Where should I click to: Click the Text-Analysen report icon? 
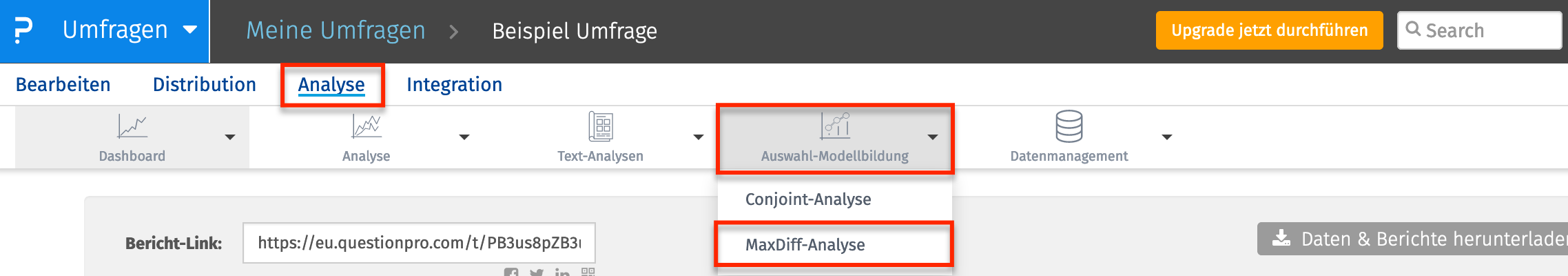point(601,126)
